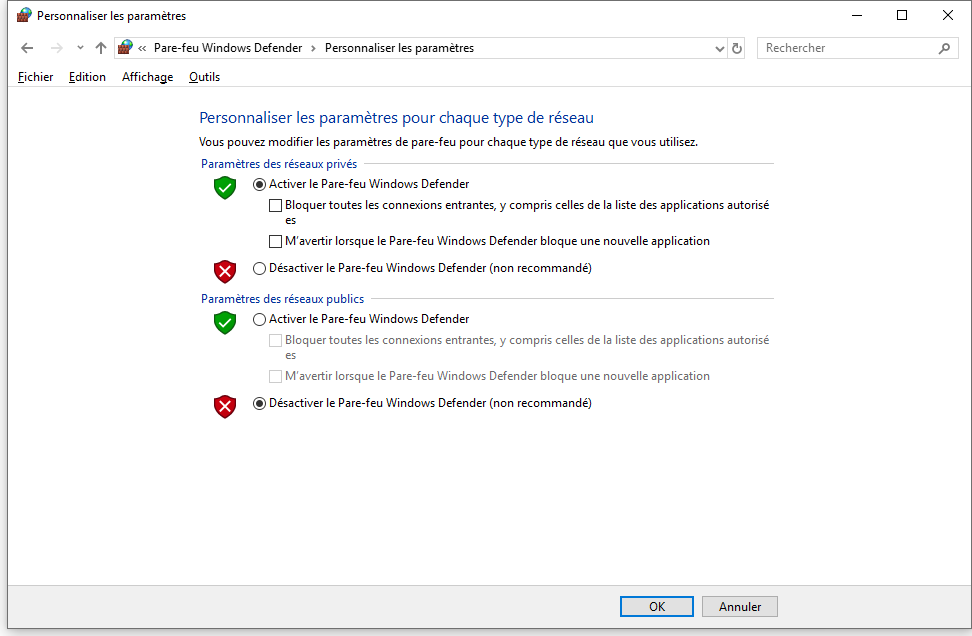Cancel changes with the Annuler button
This screenshot has height=636, width=972.
point(740,606)
